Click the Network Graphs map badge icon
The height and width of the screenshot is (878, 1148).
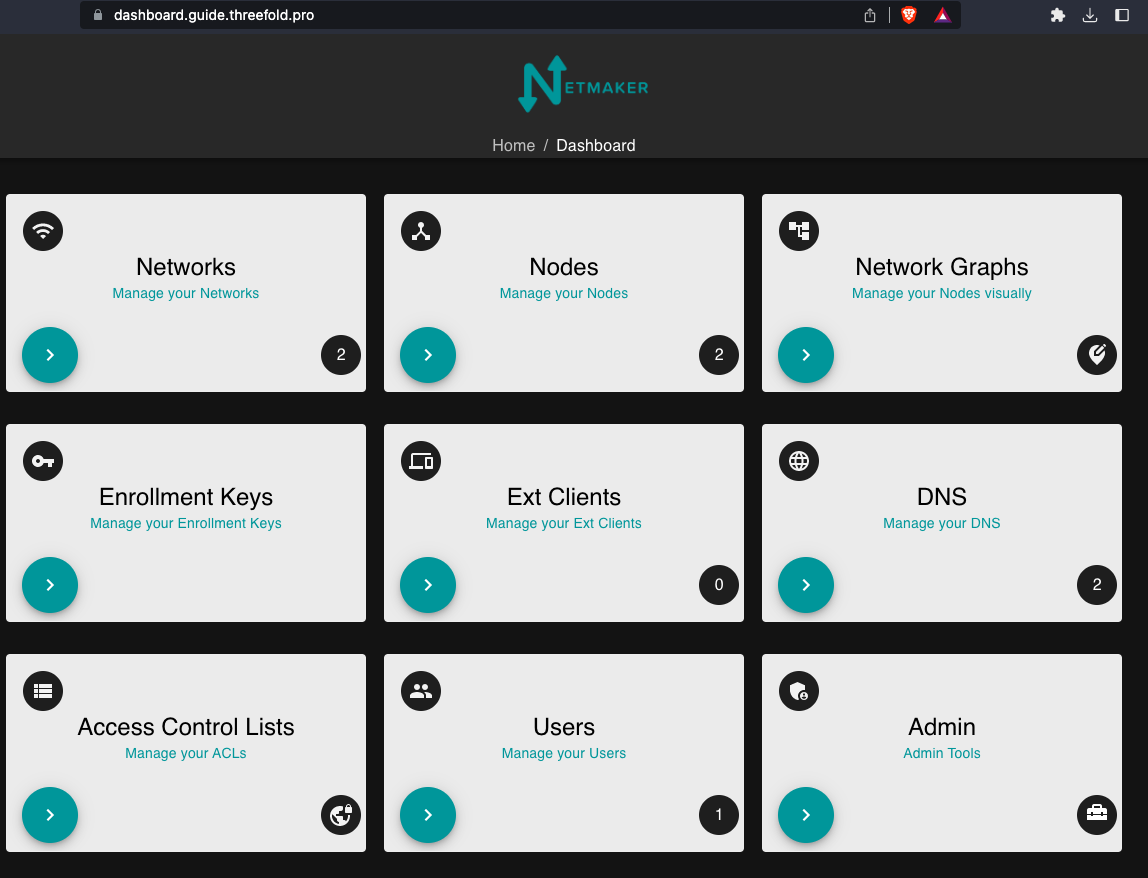[1097, 355]
